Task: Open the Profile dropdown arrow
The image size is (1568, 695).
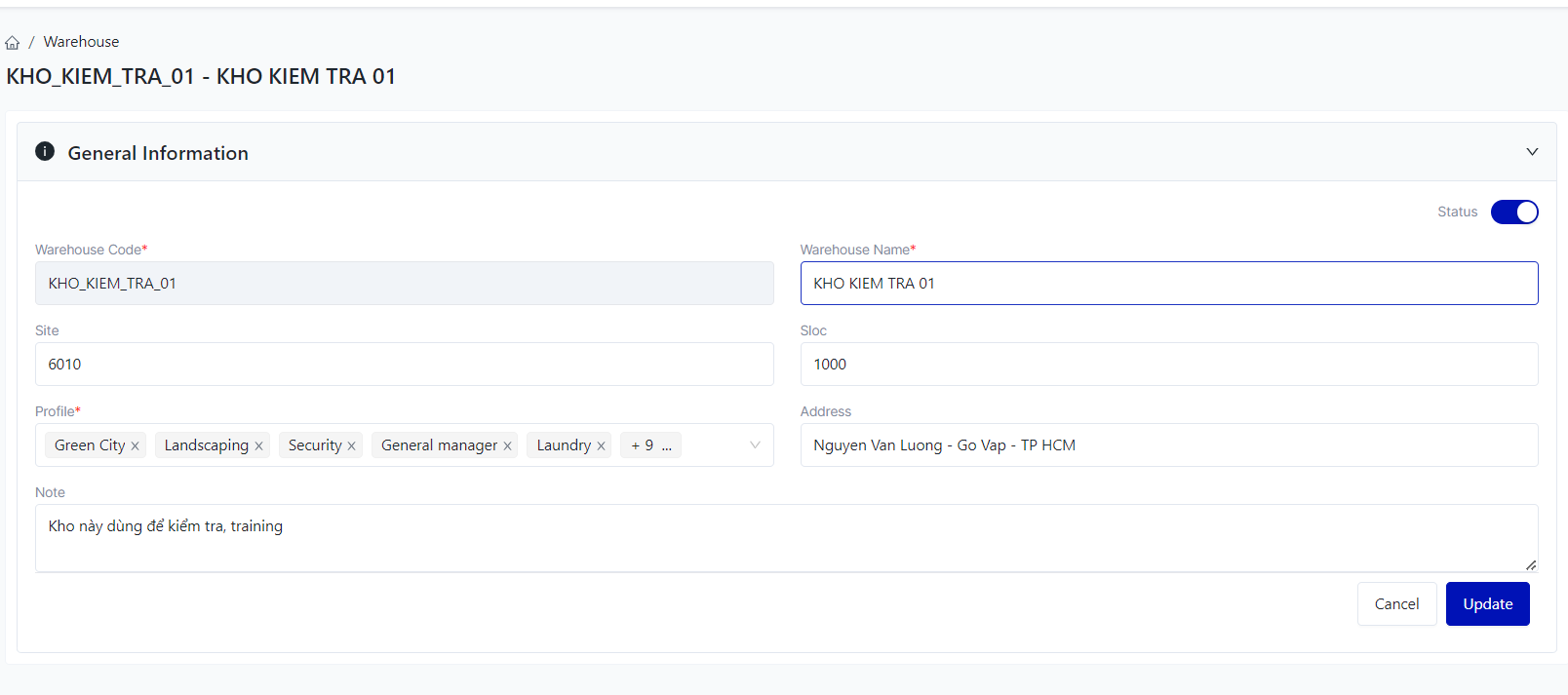Action: 755,445
